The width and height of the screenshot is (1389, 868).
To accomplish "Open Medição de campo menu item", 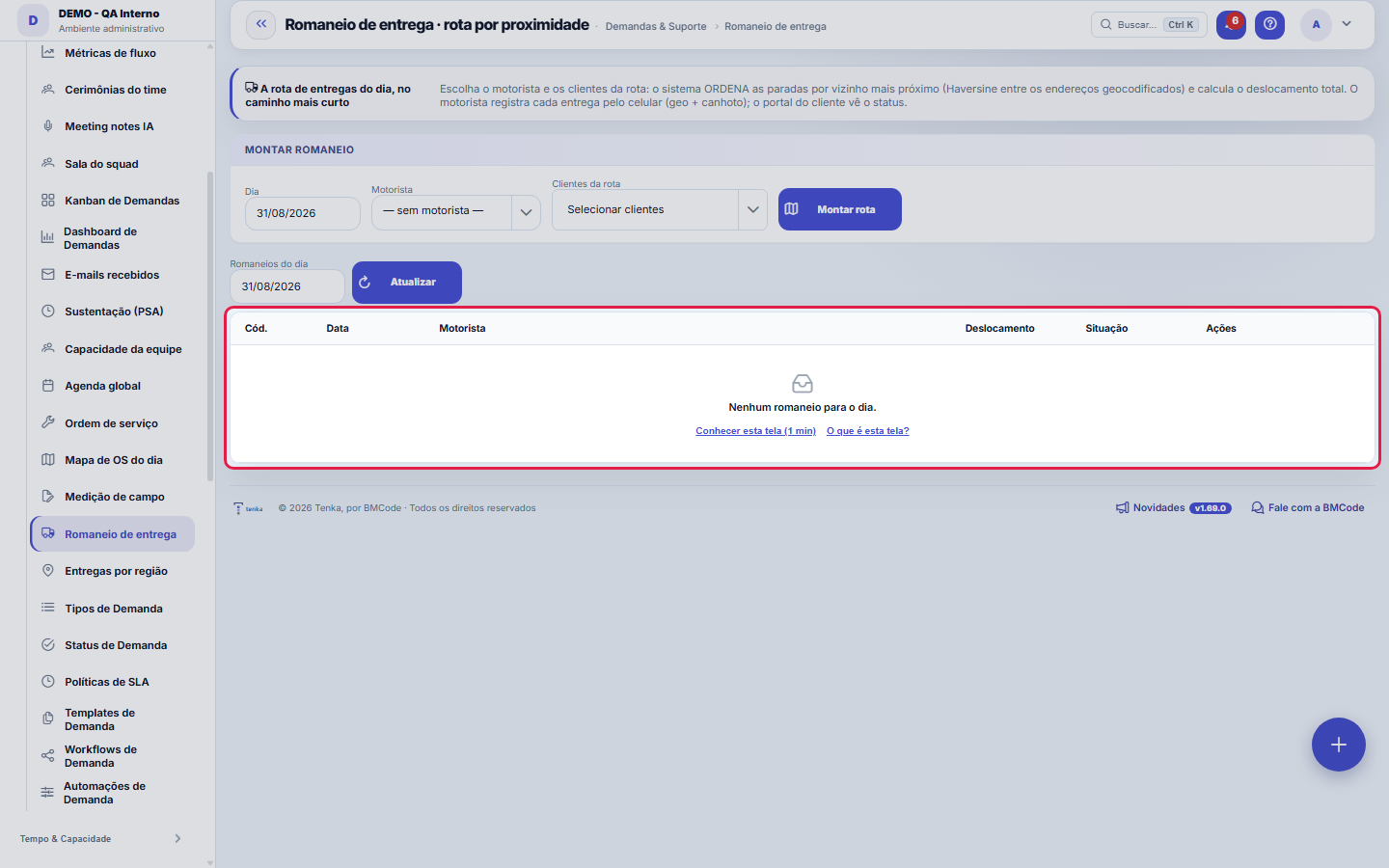I will click(112, 497).
